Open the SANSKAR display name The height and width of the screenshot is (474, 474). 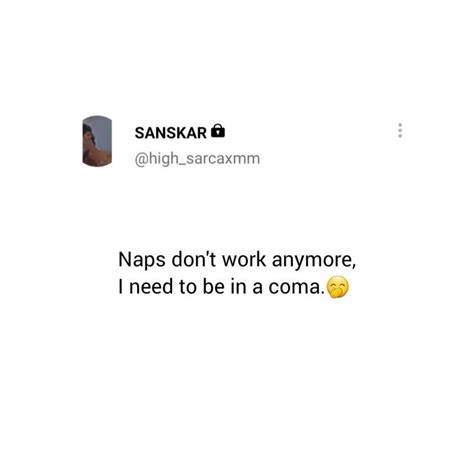pyautogui.click(x=171, y=133)
